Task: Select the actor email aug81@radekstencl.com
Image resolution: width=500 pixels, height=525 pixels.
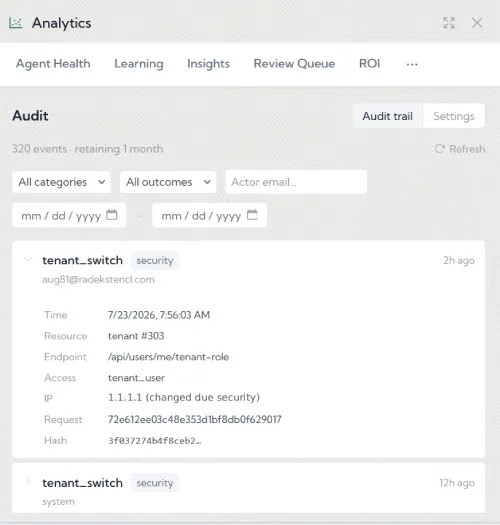Action: click(98, 280)
